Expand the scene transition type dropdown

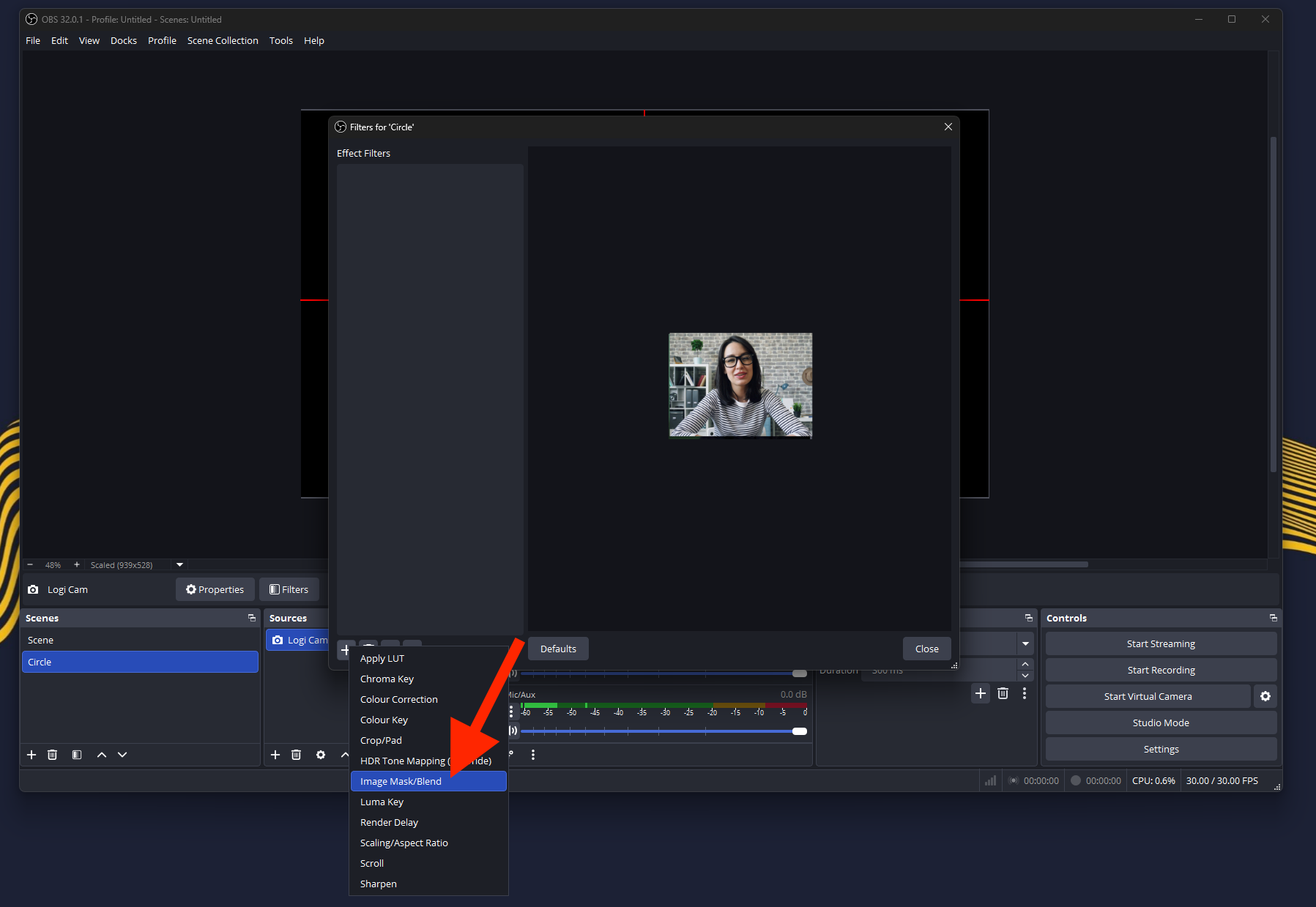1025,643
